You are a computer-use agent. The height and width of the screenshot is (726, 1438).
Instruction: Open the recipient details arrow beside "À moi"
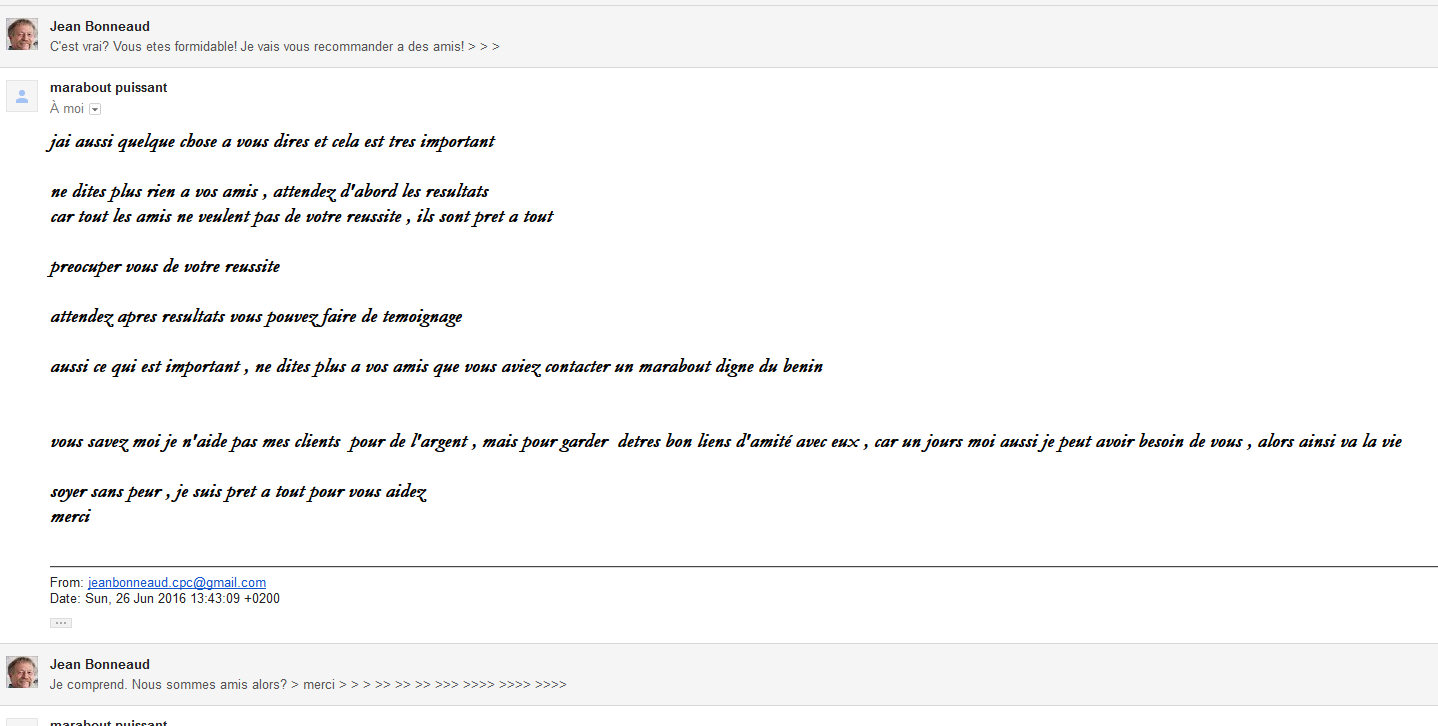coord(95,109)
